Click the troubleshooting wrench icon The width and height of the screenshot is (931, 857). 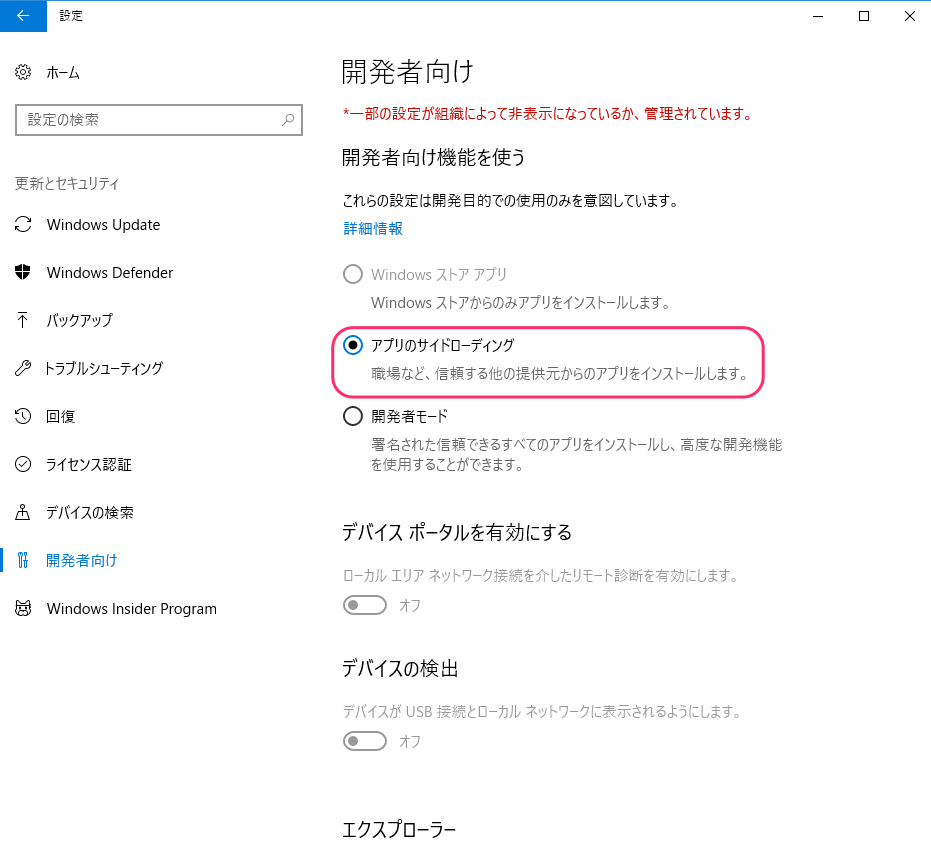click(24, 369)
